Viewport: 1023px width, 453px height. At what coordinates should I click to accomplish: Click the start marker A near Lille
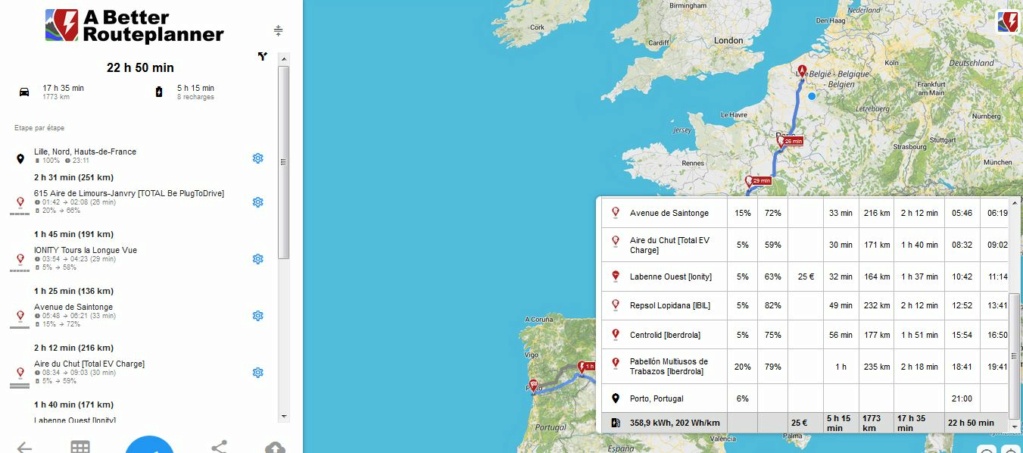point(802,70)
